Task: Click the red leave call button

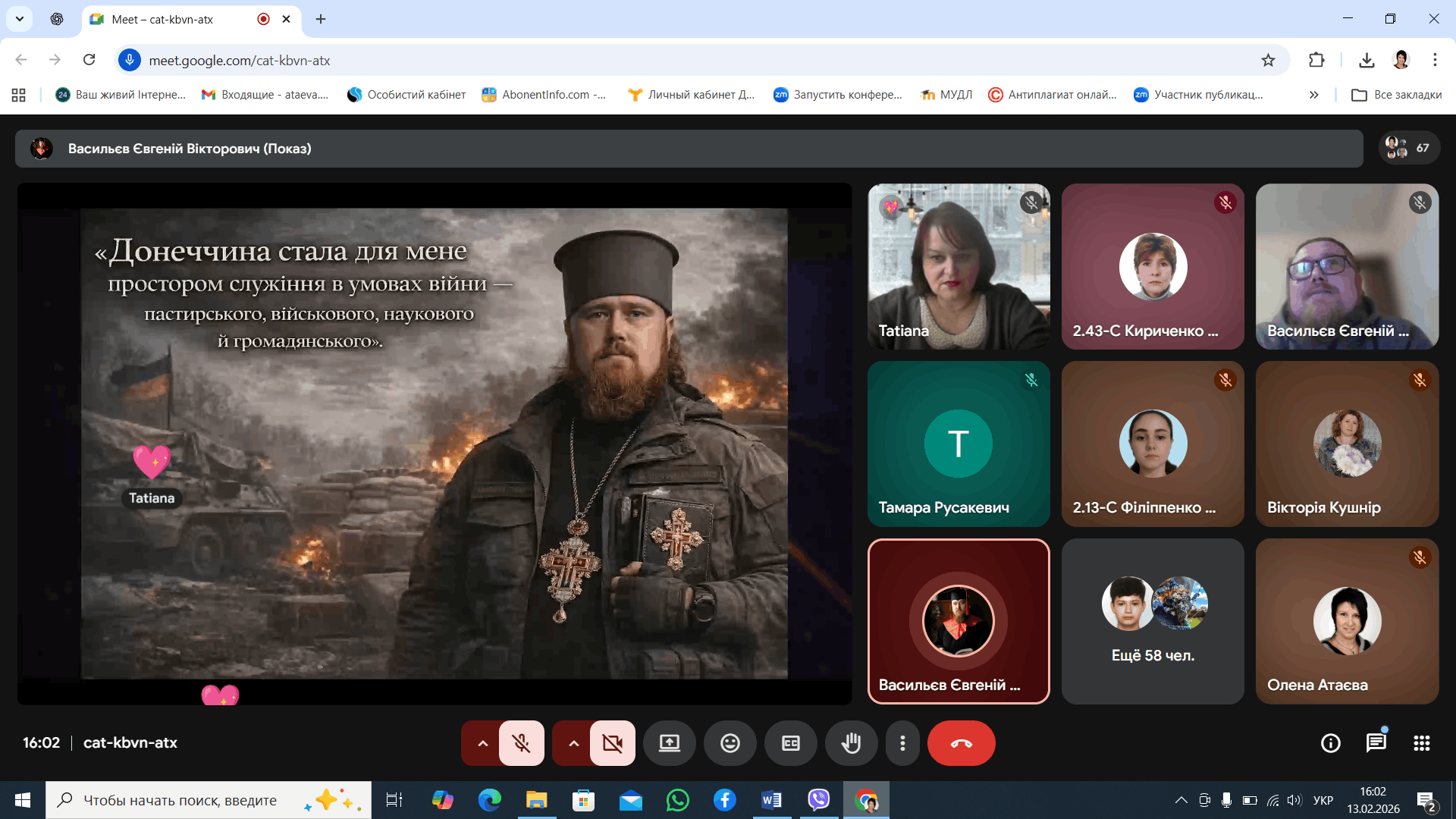Action: tap(961, 743)
